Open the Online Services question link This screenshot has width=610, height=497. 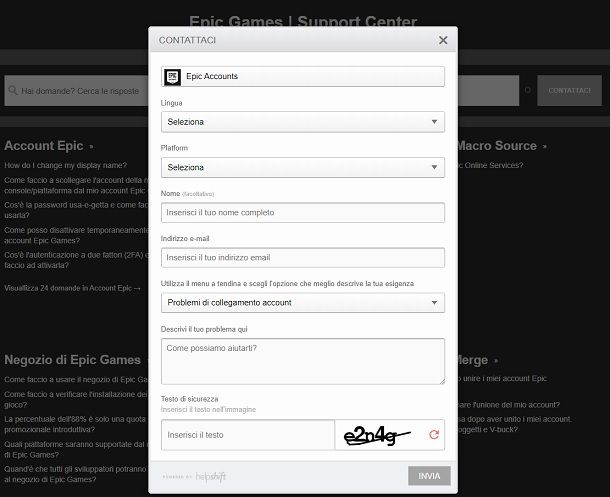[491, 165]
